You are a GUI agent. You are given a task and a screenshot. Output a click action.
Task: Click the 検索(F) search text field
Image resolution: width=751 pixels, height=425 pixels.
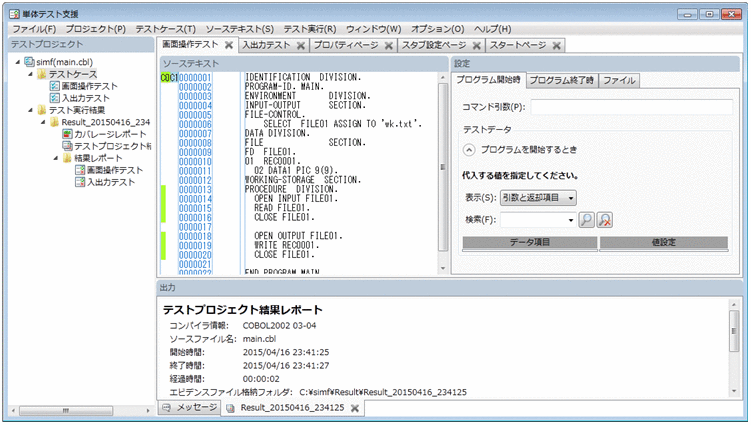click(x=533, y=220)
